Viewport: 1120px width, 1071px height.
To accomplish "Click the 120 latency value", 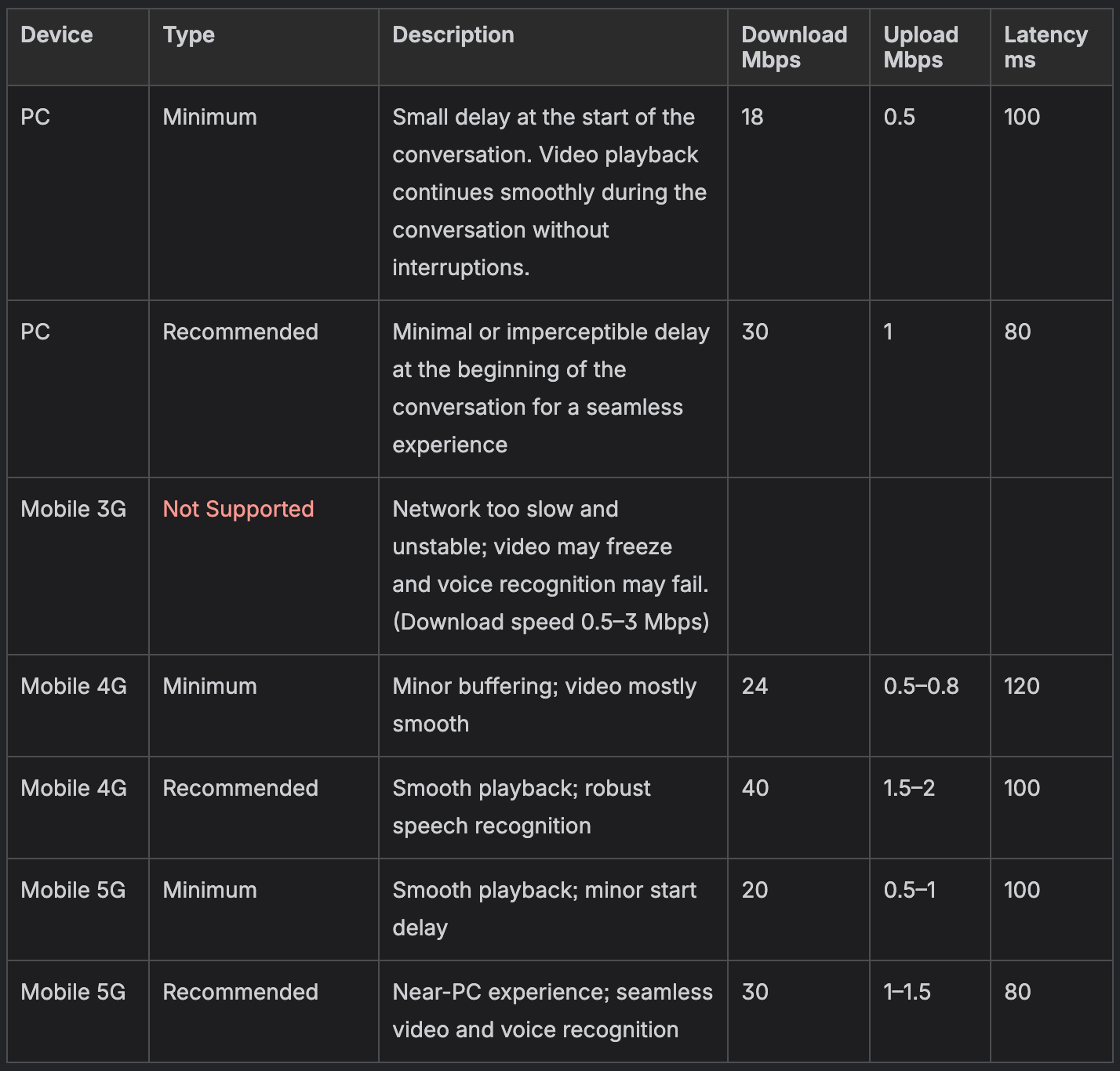I will tap(1021, 687).
